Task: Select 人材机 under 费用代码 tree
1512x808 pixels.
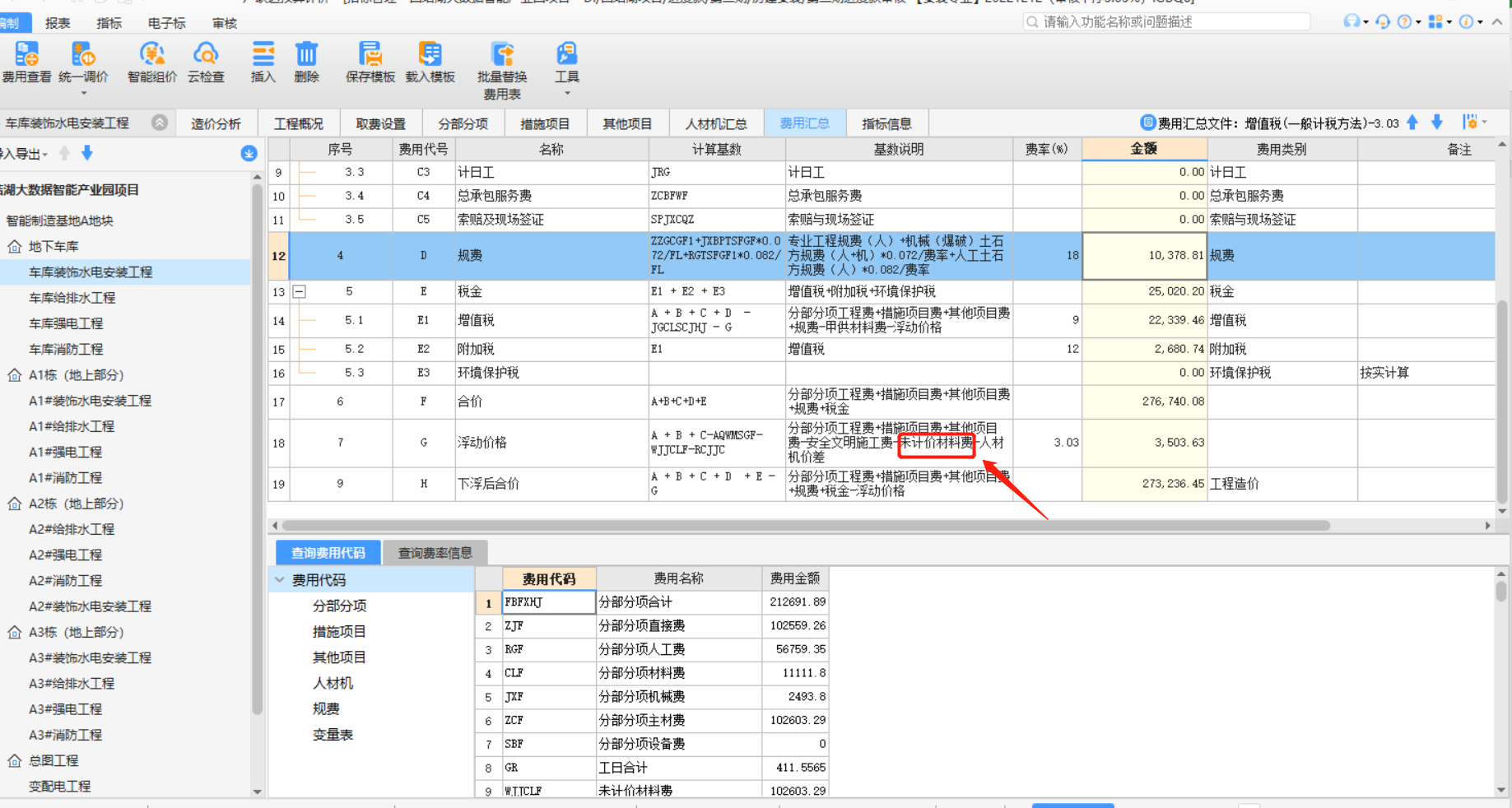Action: click(x=333, y=683)
